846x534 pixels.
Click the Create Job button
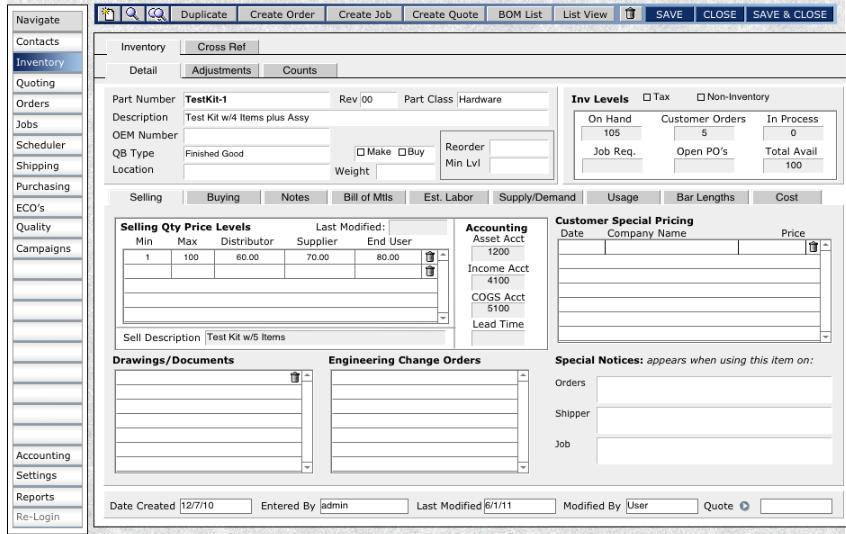(365, 15)
